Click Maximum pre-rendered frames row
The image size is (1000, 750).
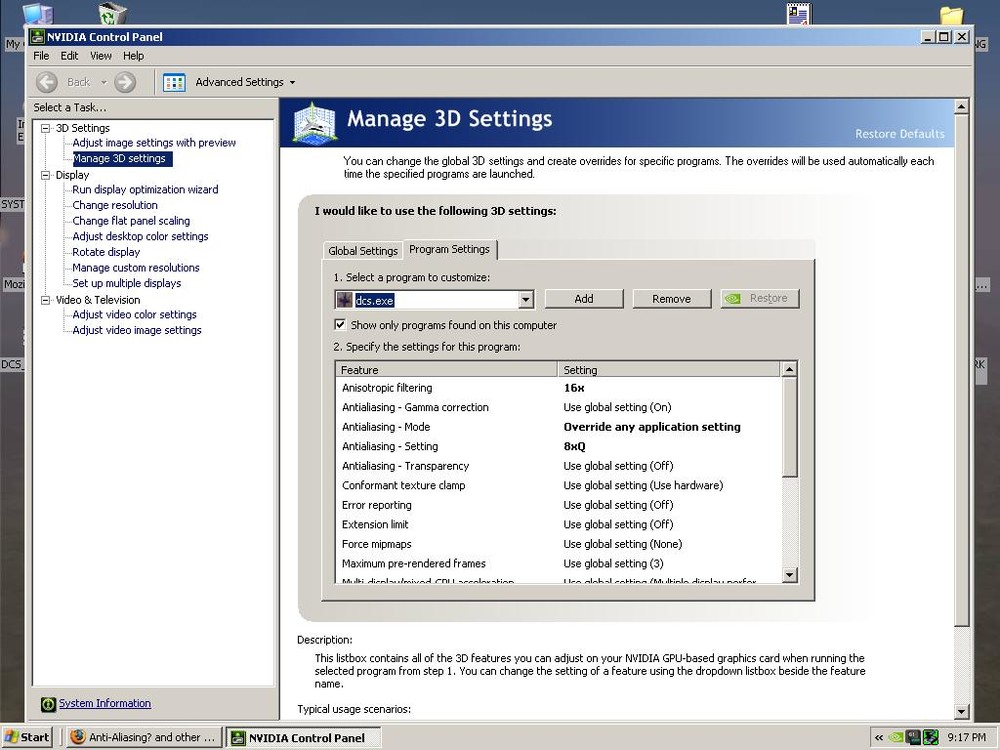pos(558,564)
